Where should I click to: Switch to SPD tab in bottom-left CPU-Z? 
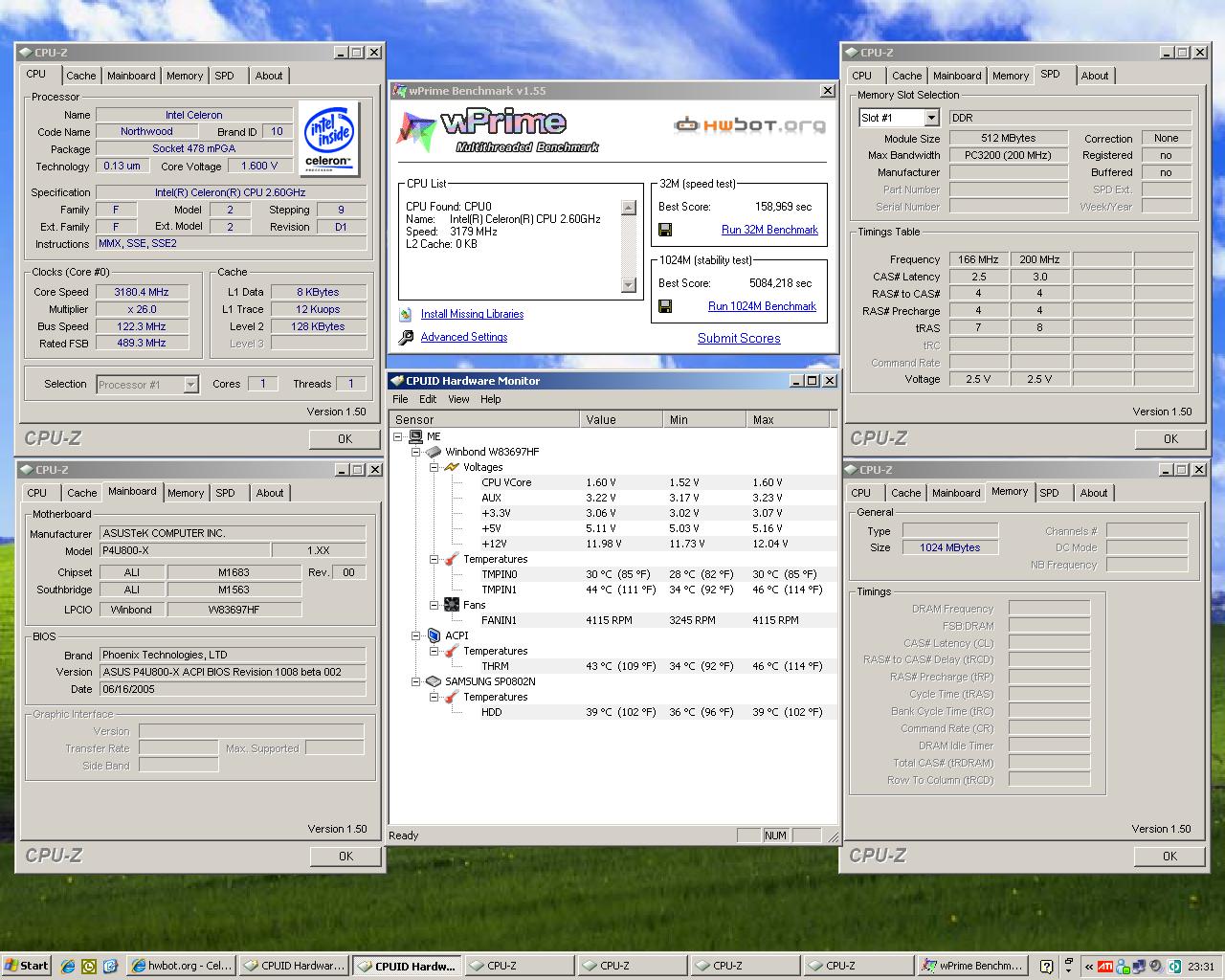[225, 493]
